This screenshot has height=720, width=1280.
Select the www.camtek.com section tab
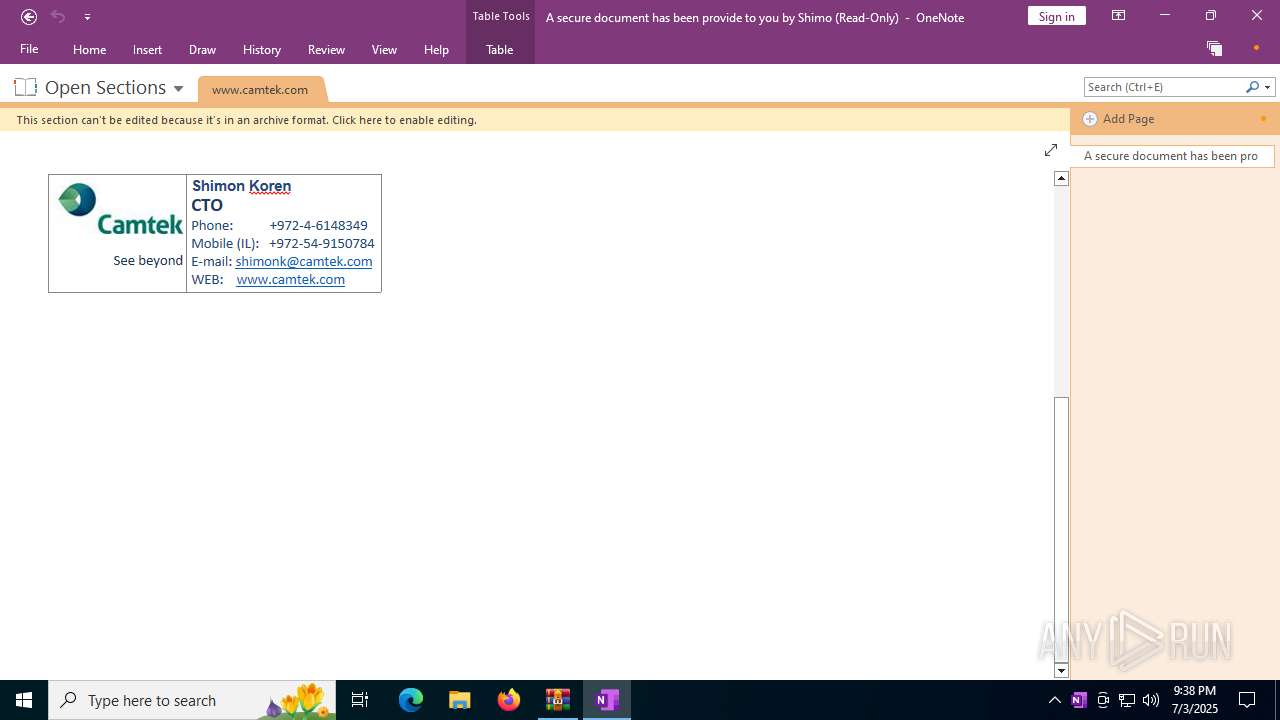[x=260, y=89]
